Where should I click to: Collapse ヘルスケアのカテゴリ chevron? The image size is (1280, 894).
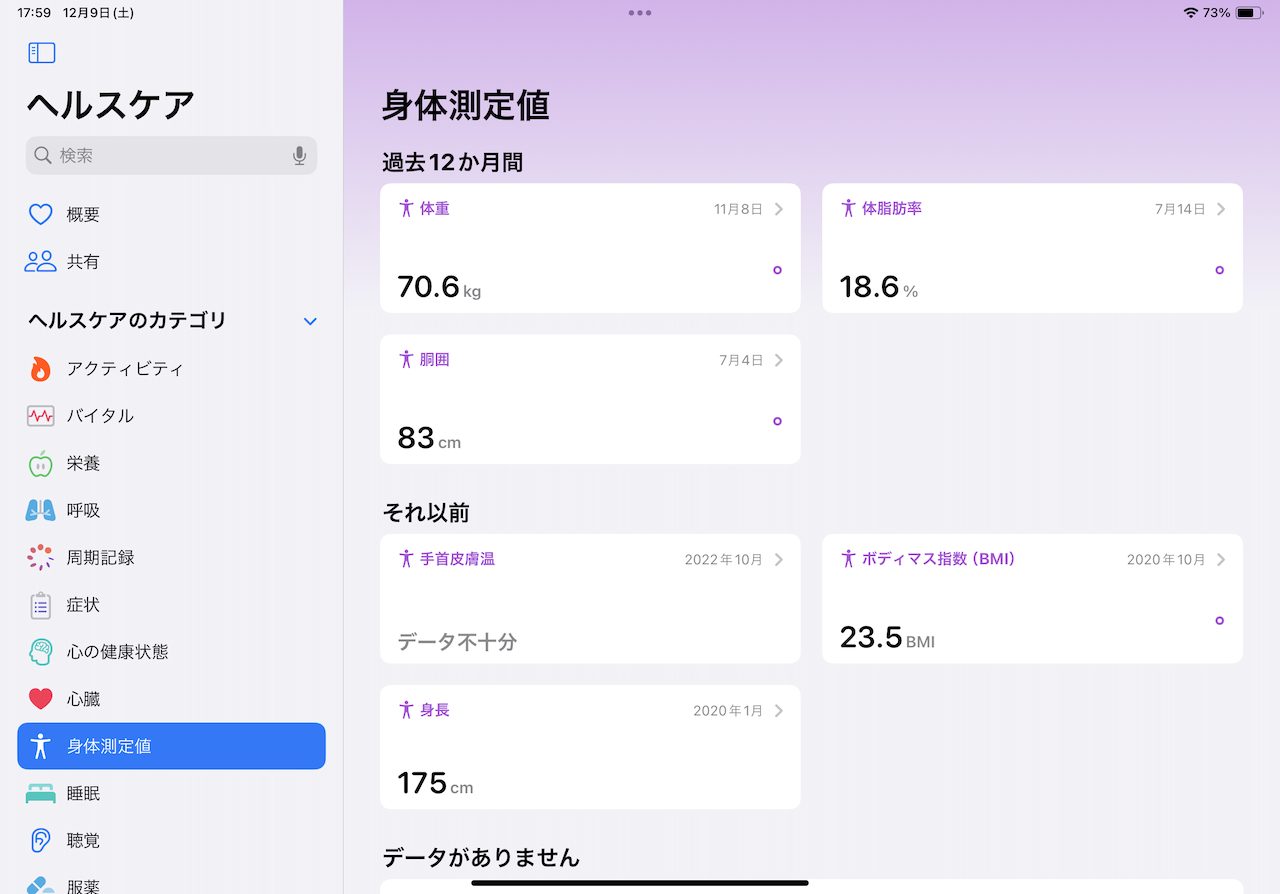click(310, 321)
